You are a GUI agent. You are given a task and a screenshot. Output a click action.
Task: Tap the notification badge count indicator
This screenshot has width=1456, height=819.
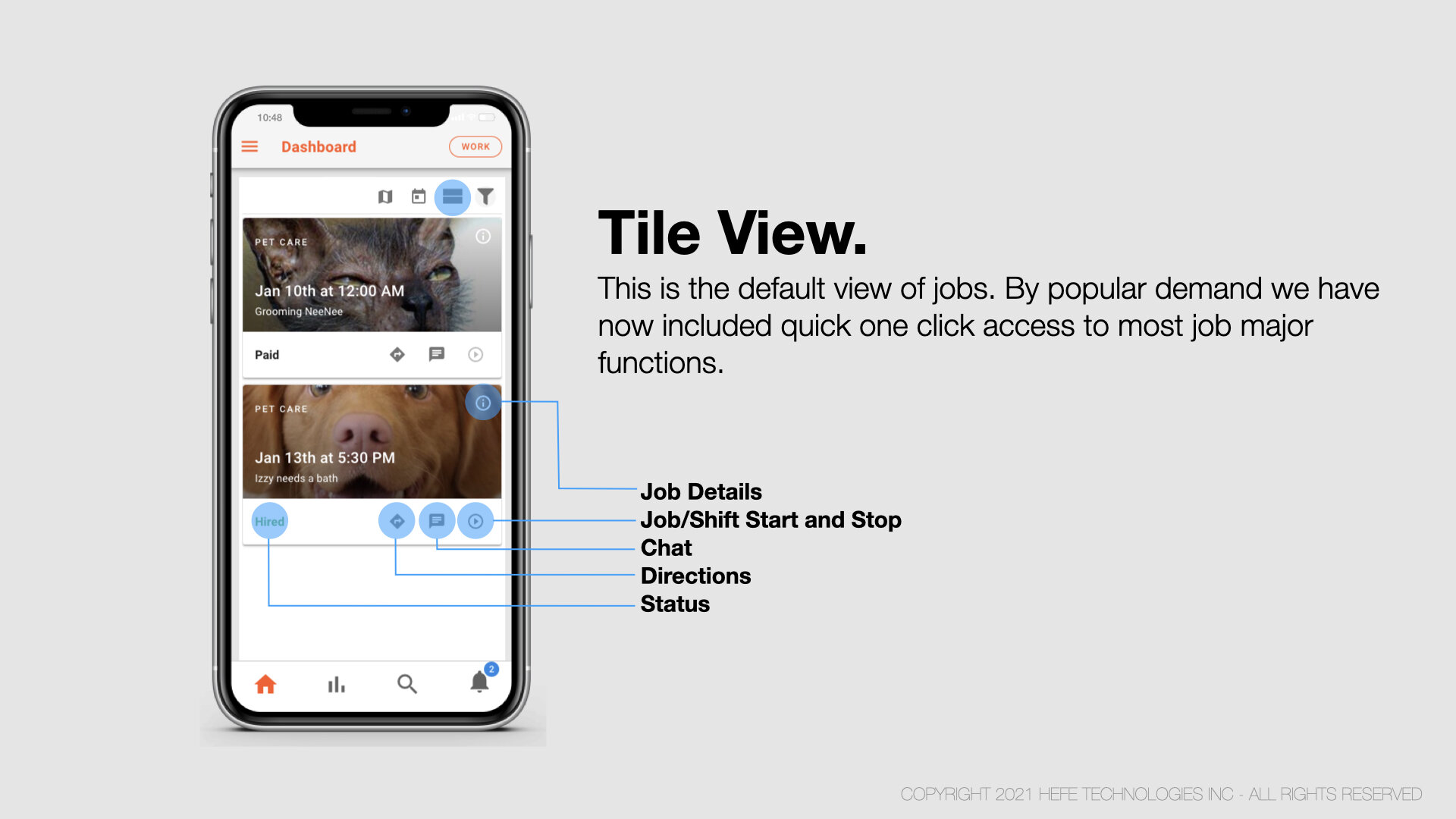tap(489, 668)
